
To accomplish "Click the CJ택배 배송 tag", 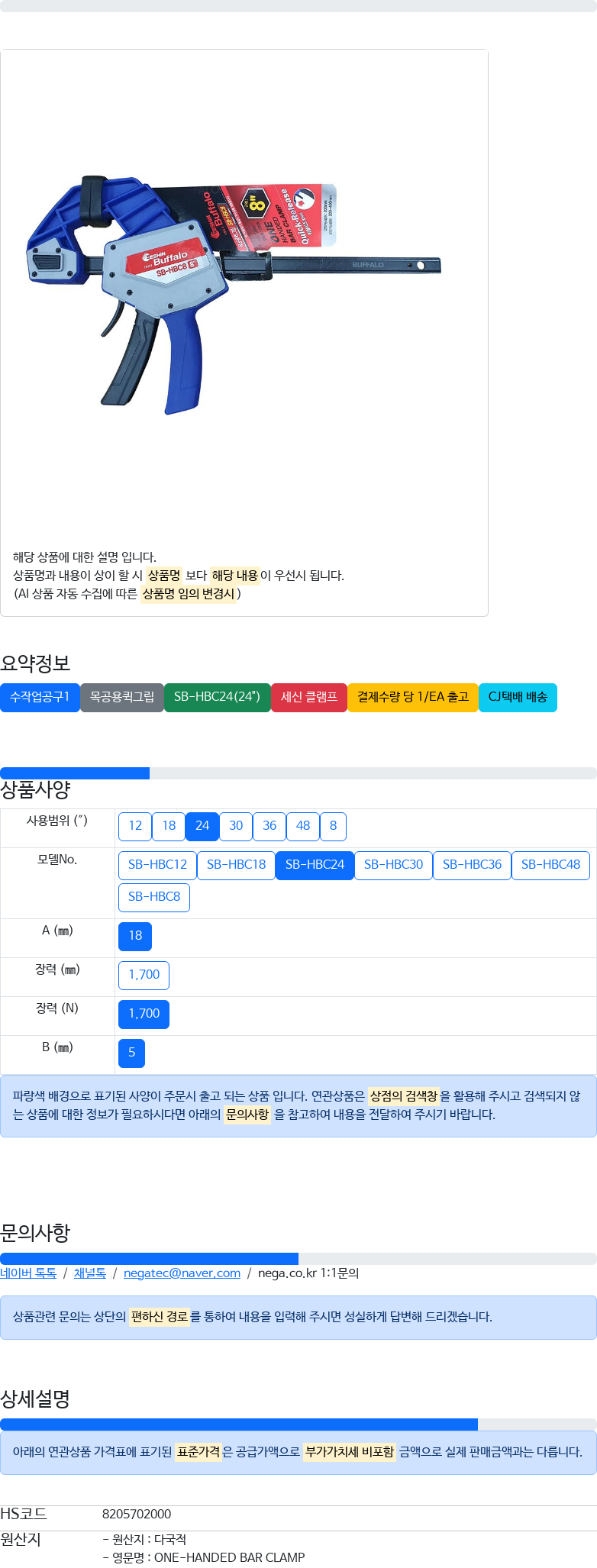I will (x=518, y=697).
